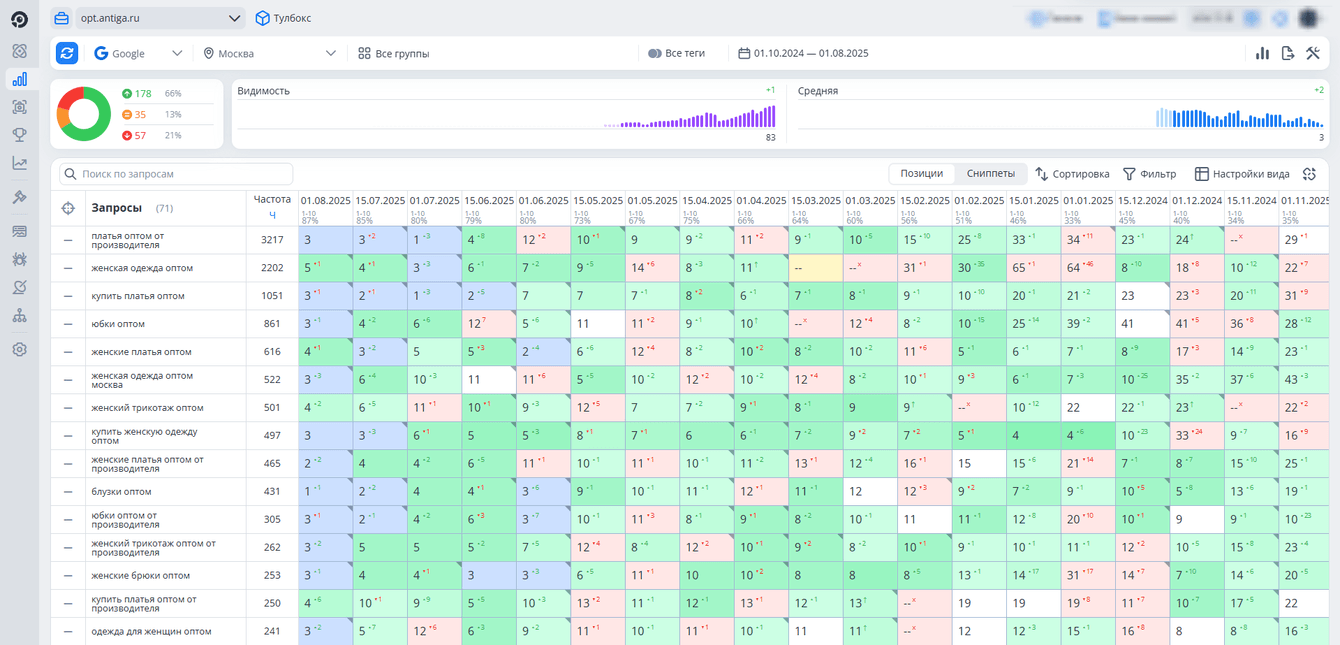
Task: Select the query купить платья оптом
Action: [138, 296]
